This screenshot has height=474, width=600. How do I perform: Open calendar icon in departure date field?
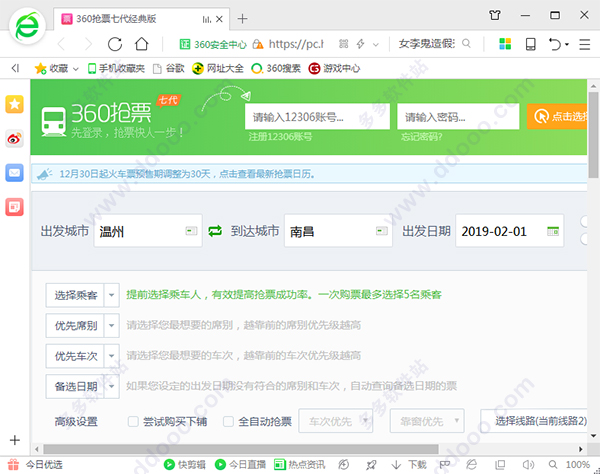click(x=553, y=231)
